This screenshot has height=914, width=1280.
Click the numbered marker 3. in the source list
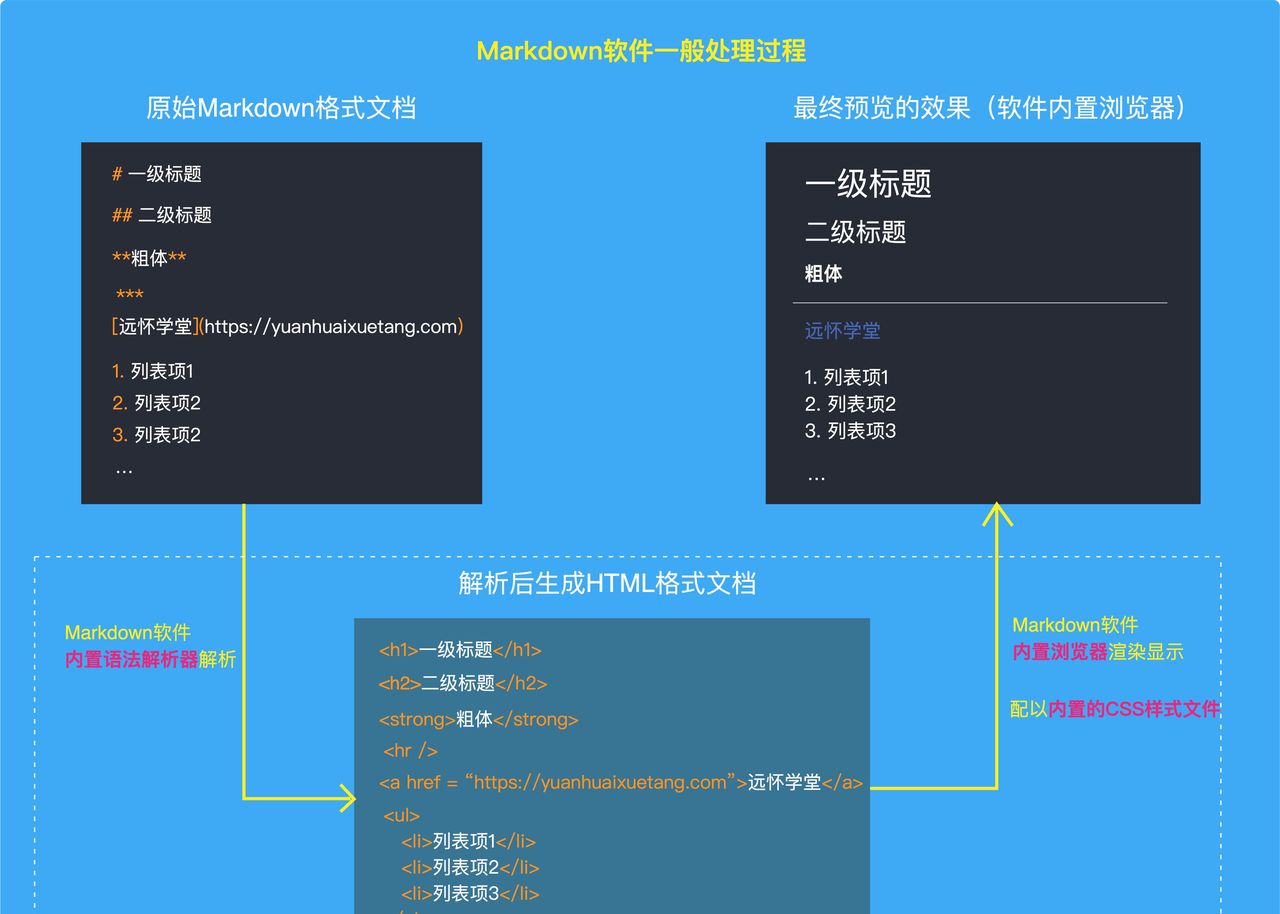118,435
